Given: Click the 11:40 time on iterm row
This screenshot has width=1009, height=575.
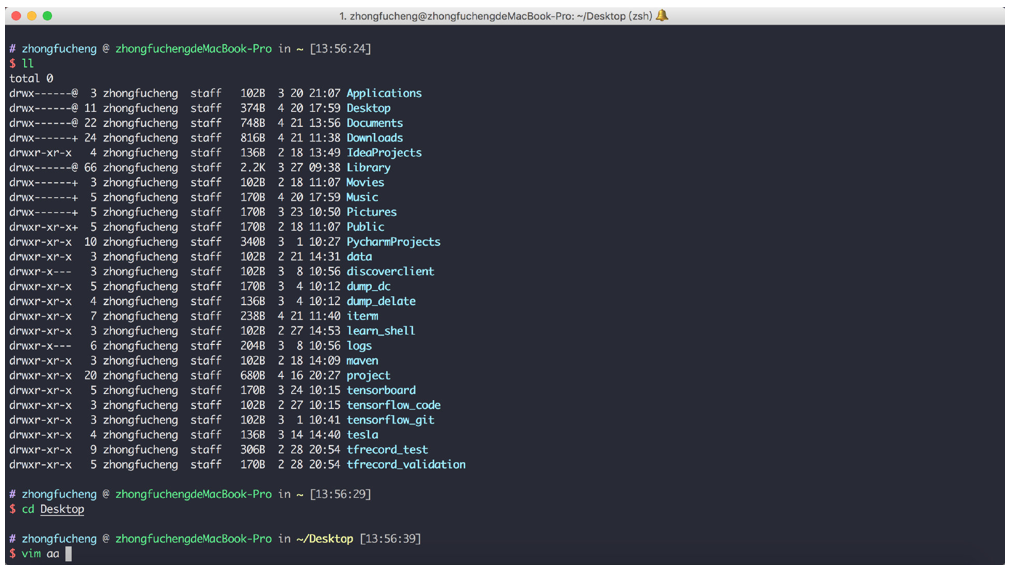Looking at the screenshot, I should pyautogui.click(x=325, y=316).
